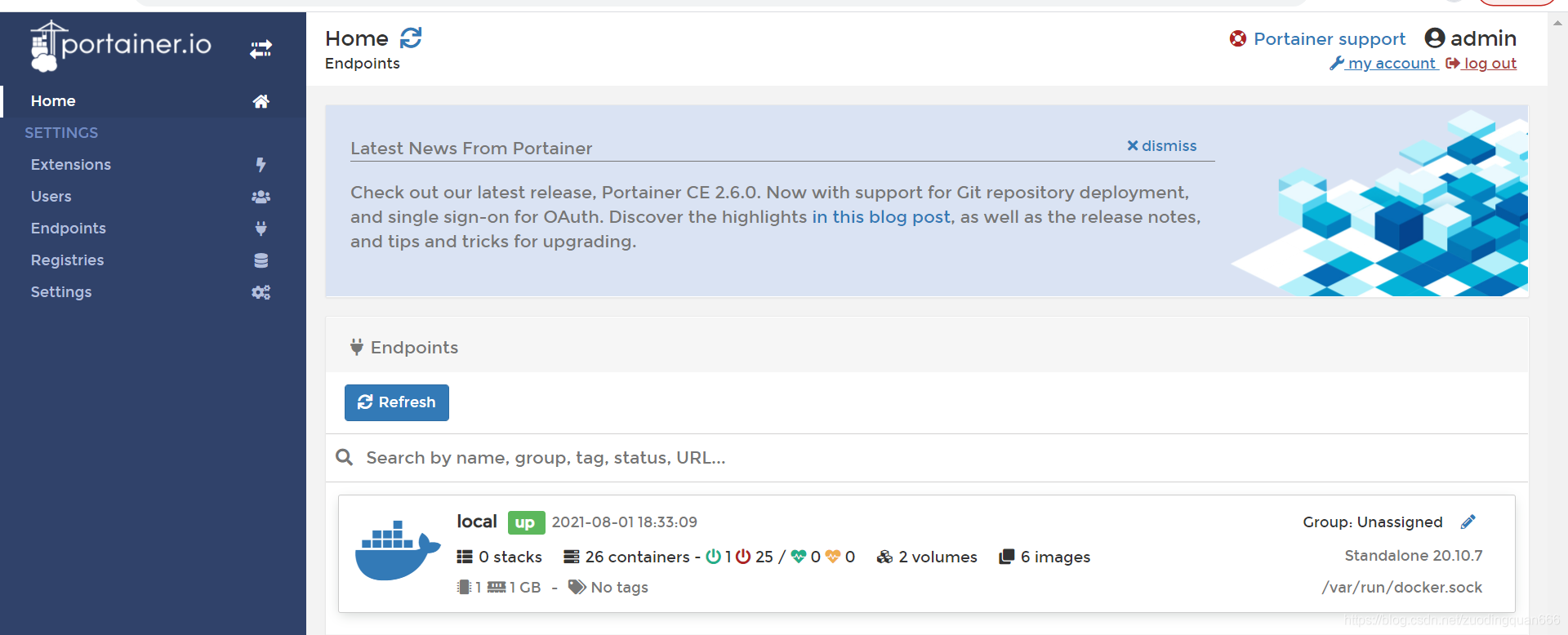Click the Portainer.io logo
Screen dimensions: 1568x635
(x=121, y=46)
